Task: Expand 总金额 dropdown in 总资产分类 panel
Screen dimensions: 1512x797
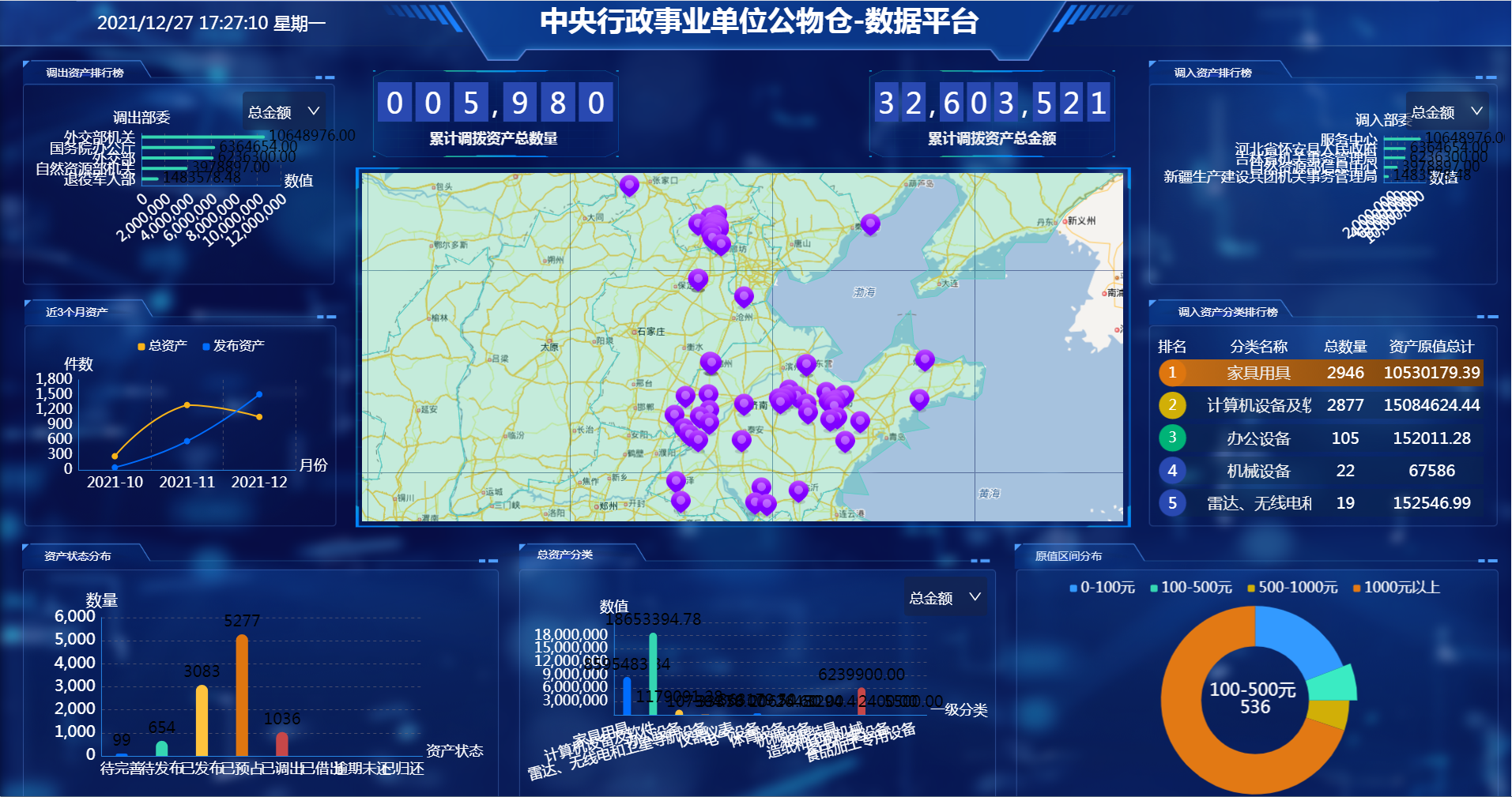Action: [945, 598]
